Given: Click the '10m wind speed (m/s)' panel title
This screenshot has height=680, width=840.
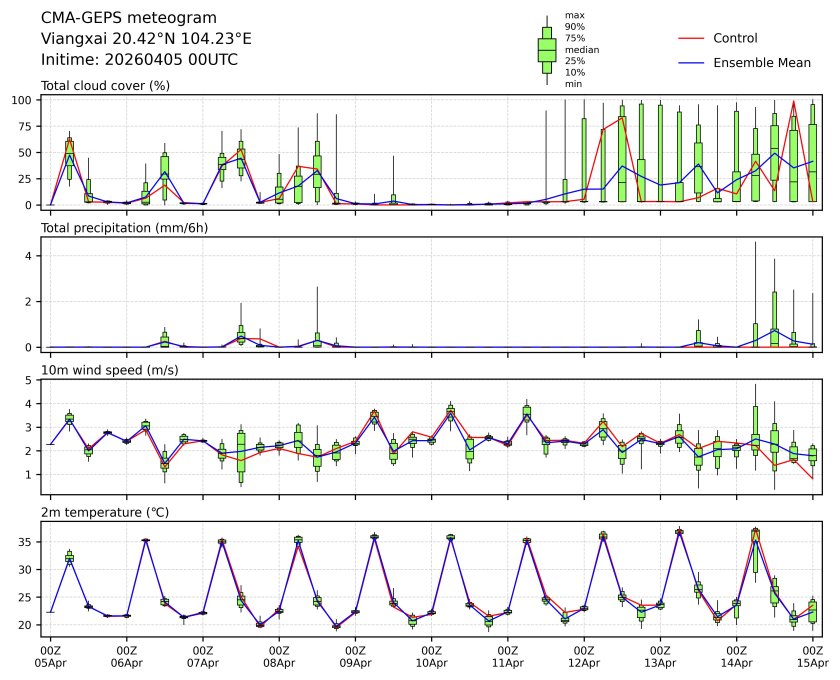Looking at the screenshot, I should point(109,370).
